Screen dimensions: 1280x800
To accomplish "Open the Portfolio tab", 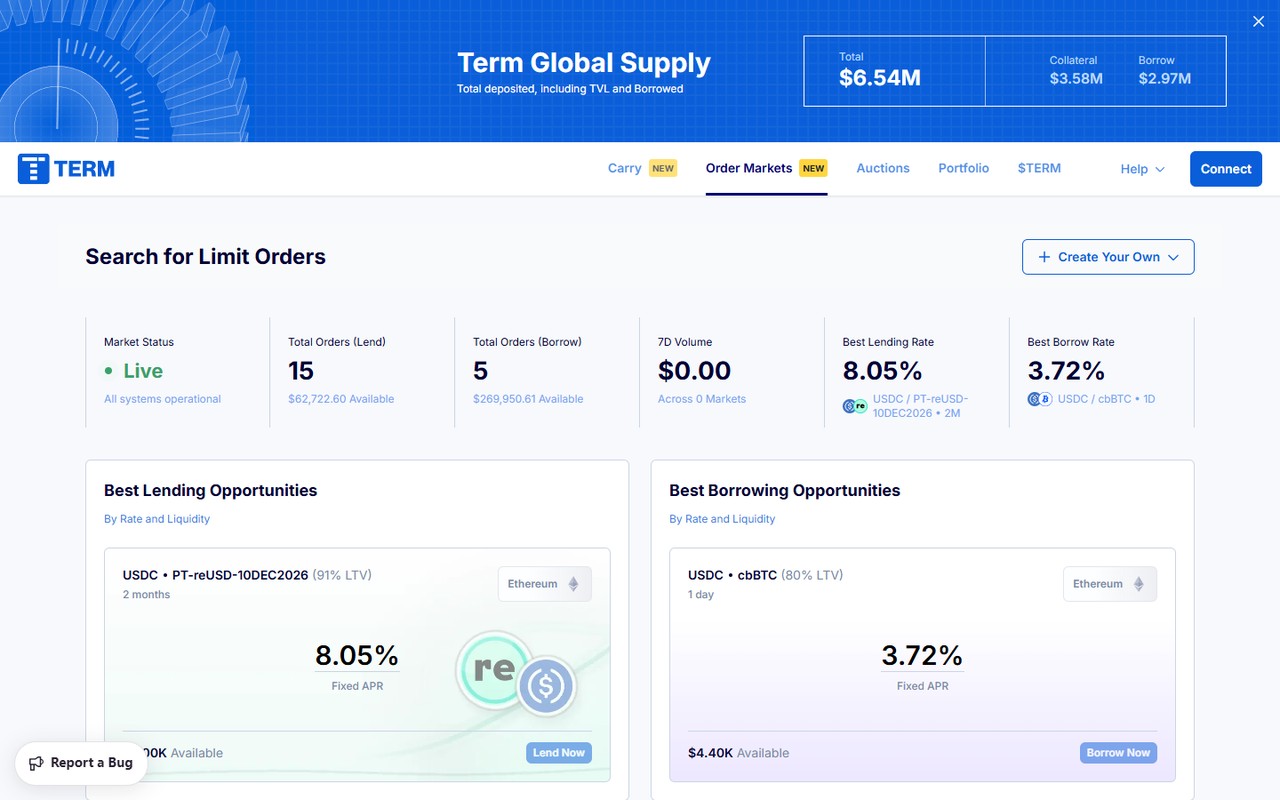I will coord(963,168).
